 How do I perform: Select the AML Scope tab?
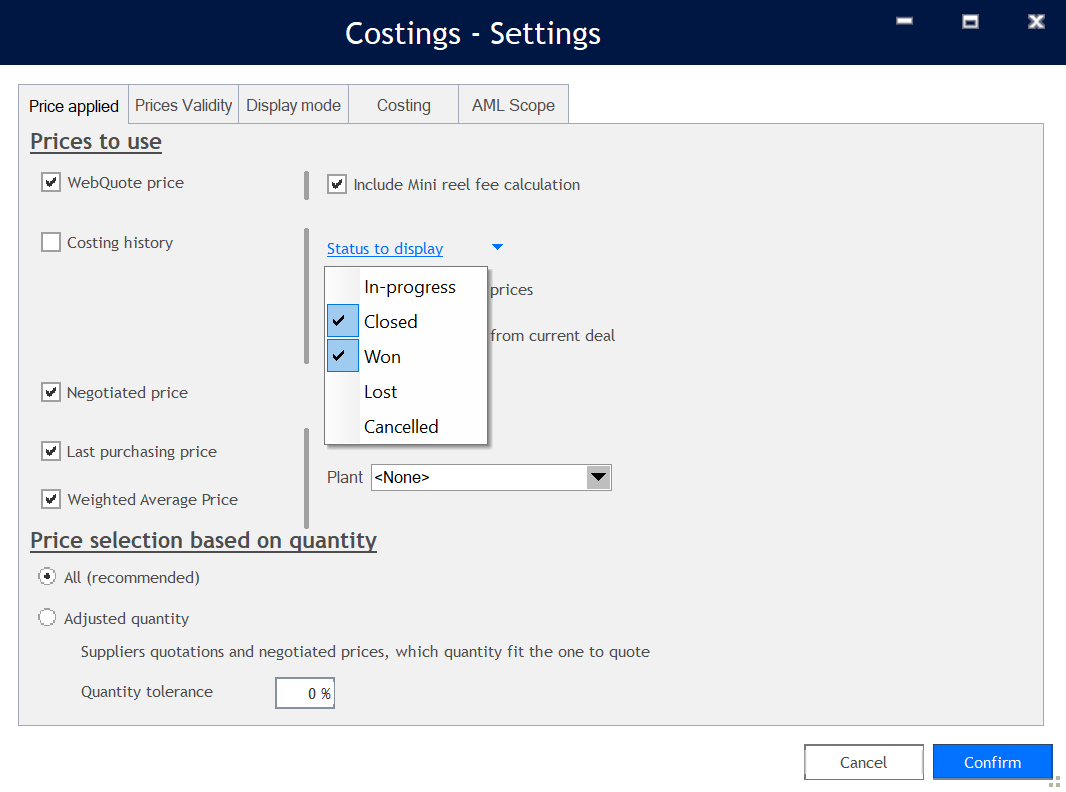(513, 105)
